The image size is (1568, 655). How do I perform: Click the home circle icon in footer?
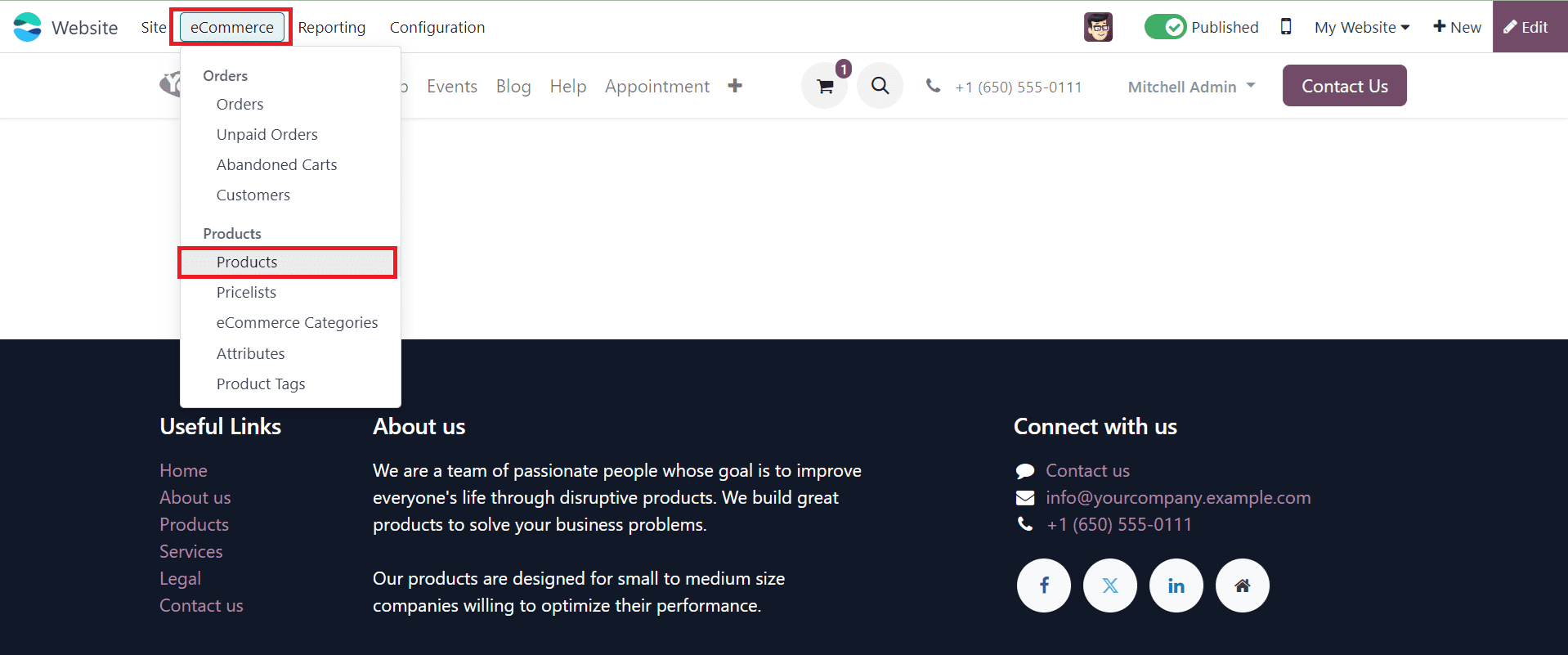tap(1243, 585)
